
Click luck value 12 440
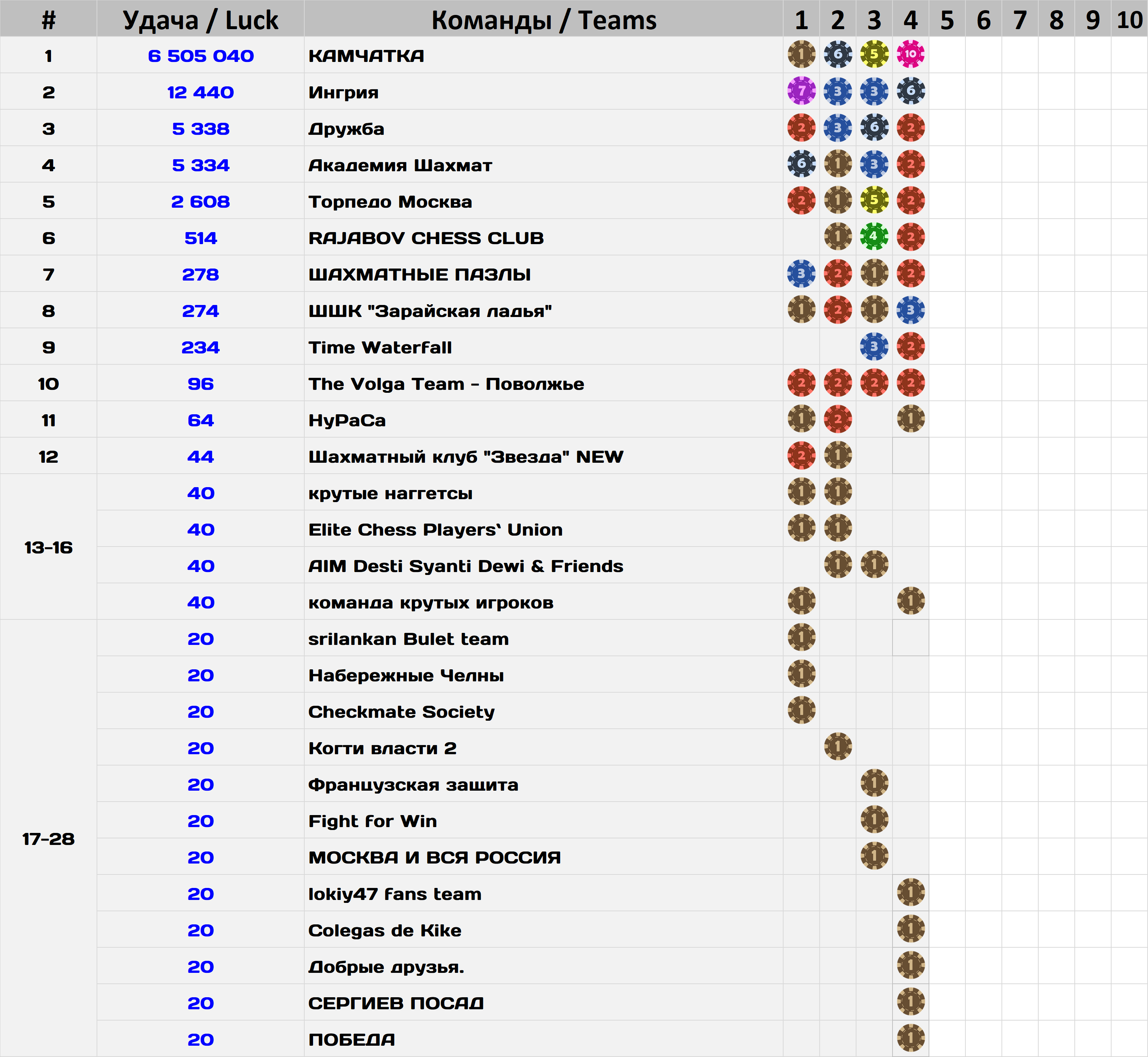[x=201, y=93]
